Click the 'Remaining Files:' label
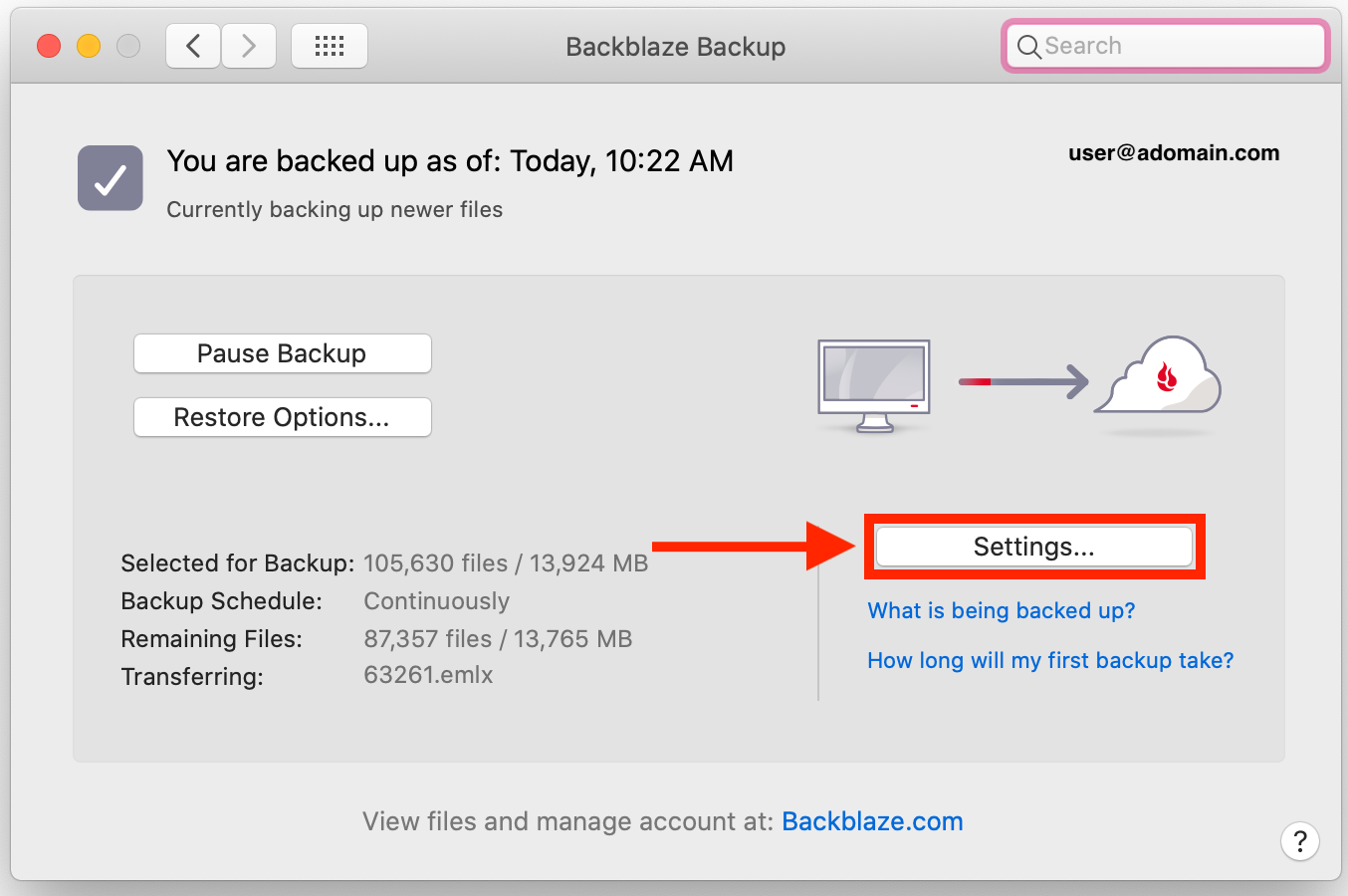Viewport: 1348px width, 896px height. coord(211,639)
